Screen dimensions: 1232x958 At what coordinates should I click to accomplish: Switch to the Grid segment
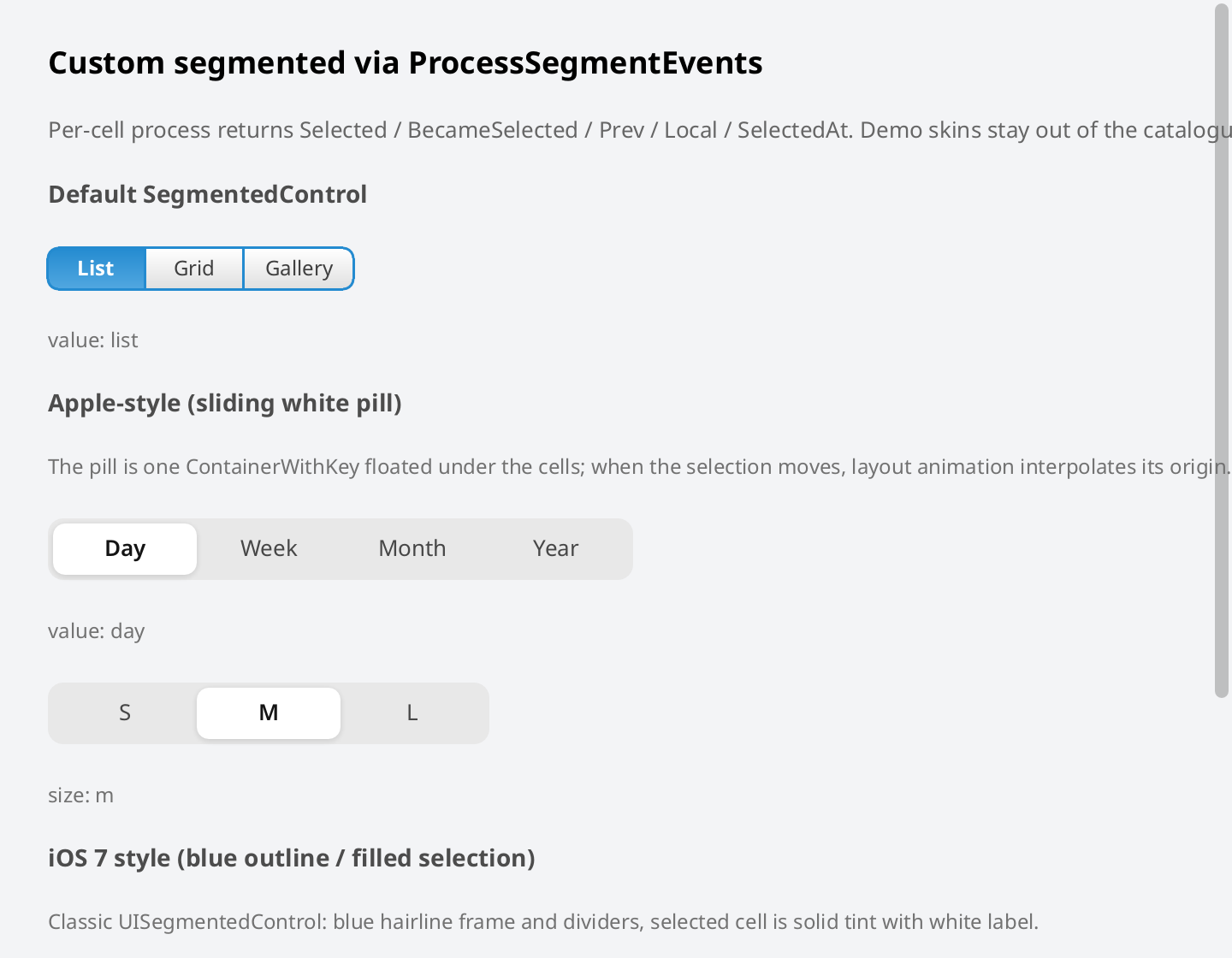point(194,269)
